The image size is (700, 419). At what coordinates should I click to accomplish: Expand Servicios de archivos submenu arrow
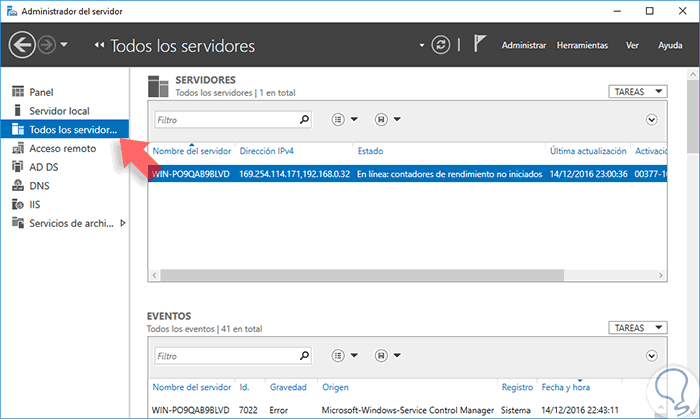123,223
